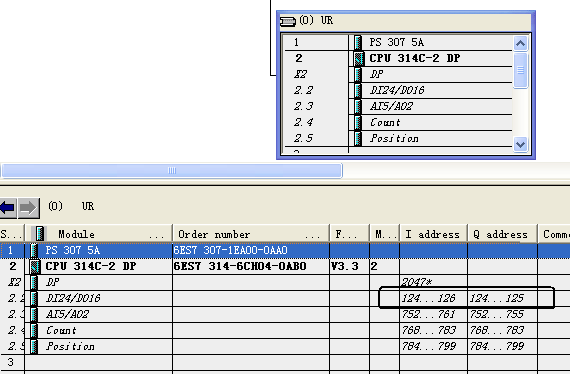Image resolution: width=570 pixels, height=374 pixels.
Task: Click order number 6ES7 307-1EA00-0AA0
Action: 230,250
